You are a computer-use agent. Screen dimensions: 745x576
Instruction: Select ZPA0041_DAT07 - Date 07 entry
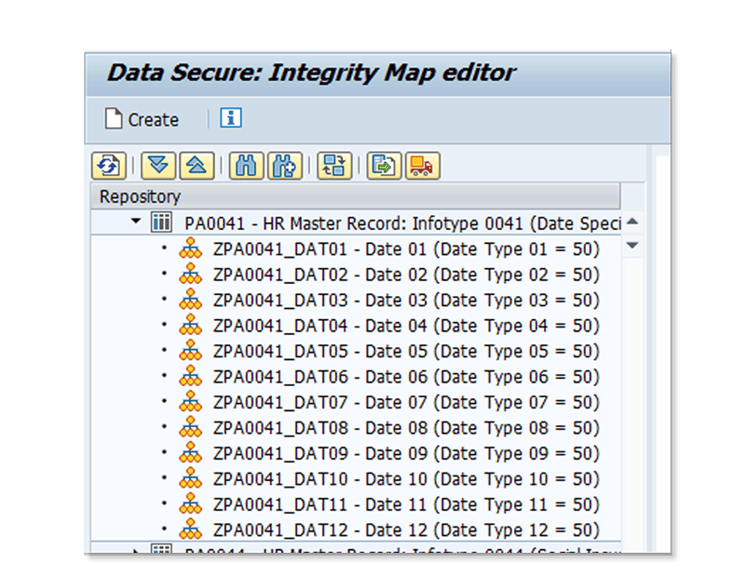406,403
